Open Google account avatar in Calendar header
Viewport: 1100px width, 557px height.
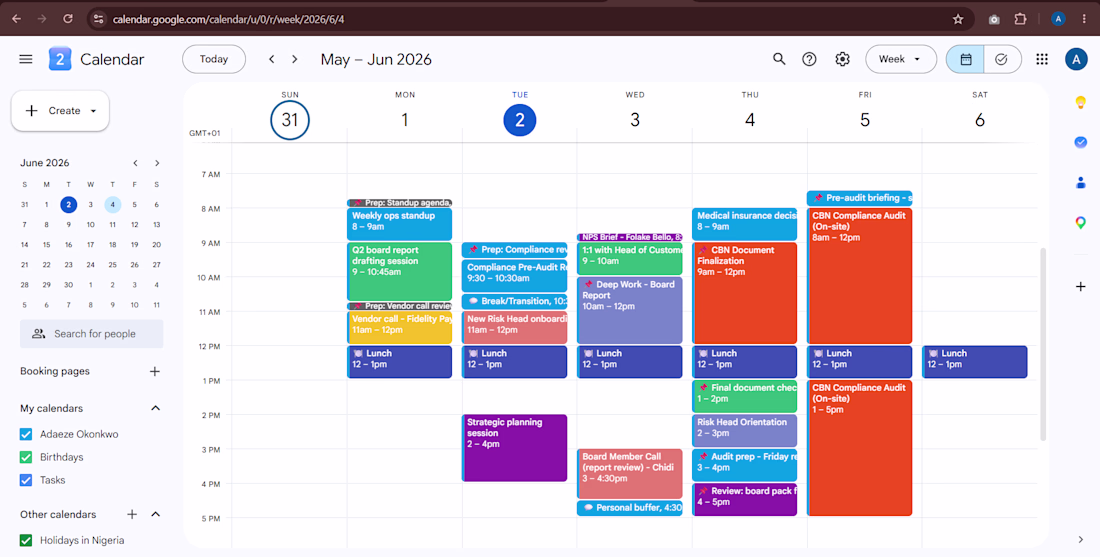click(x=1075, y=60)
